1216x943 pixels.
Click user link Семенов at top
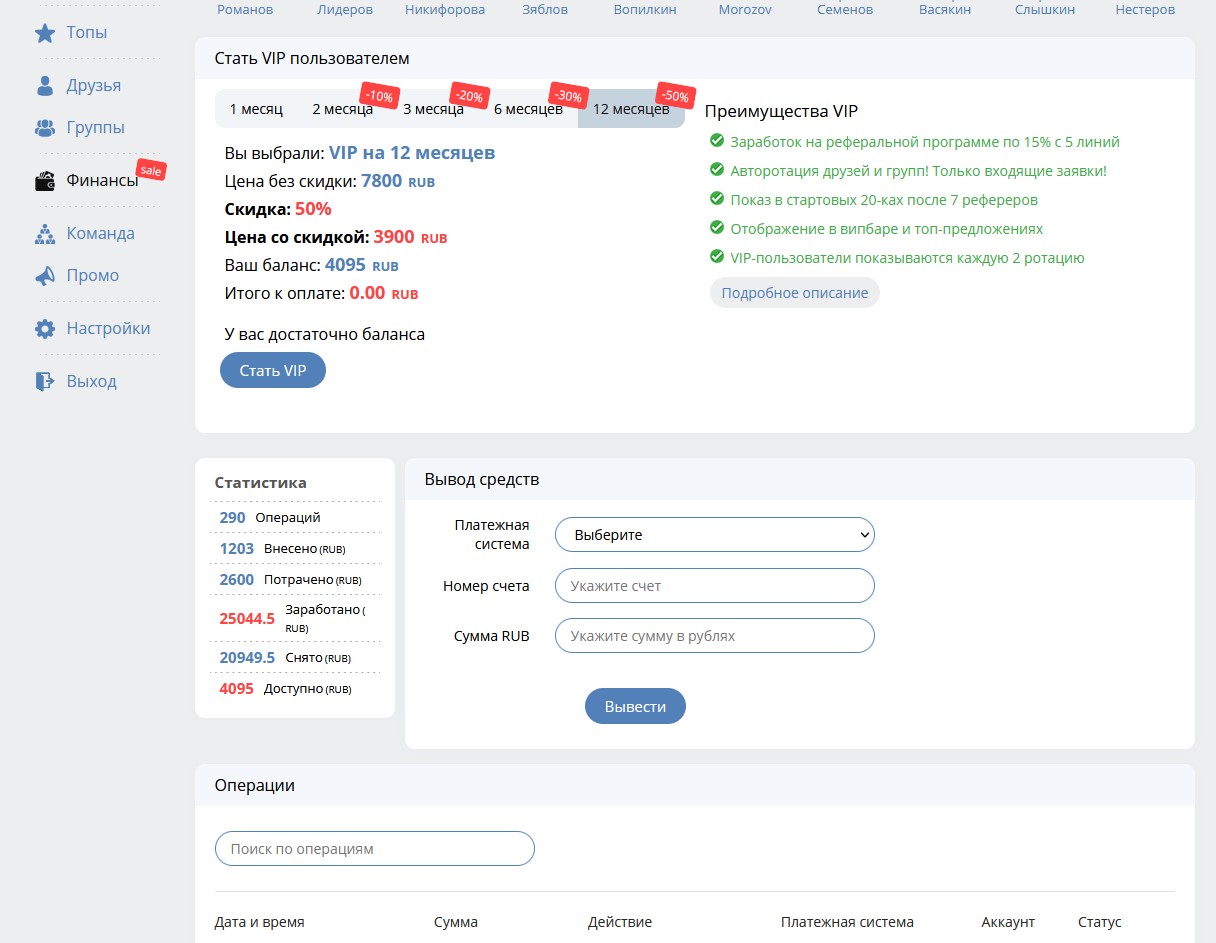click(845, 10)
